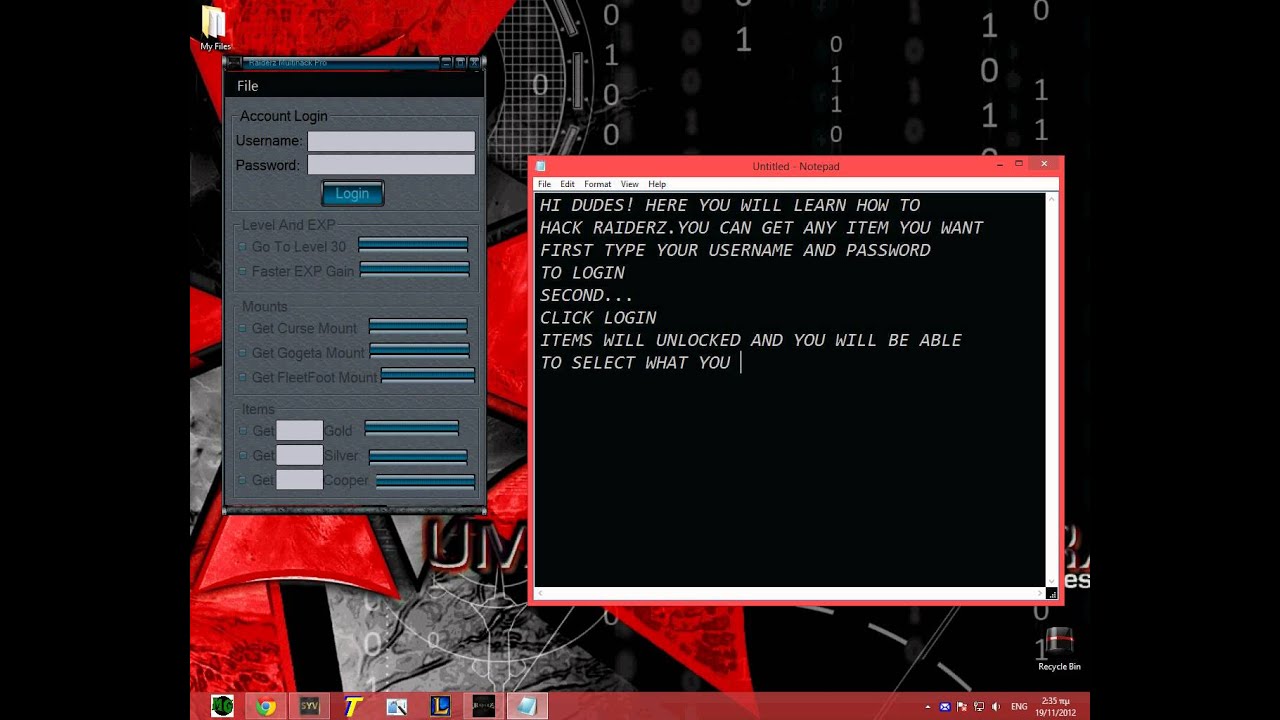Click 'HI DUDES! HERE YOU WILL' line
Image resolution: width=1280 pixels, height=720 pixels.
[x=730, y=205]
